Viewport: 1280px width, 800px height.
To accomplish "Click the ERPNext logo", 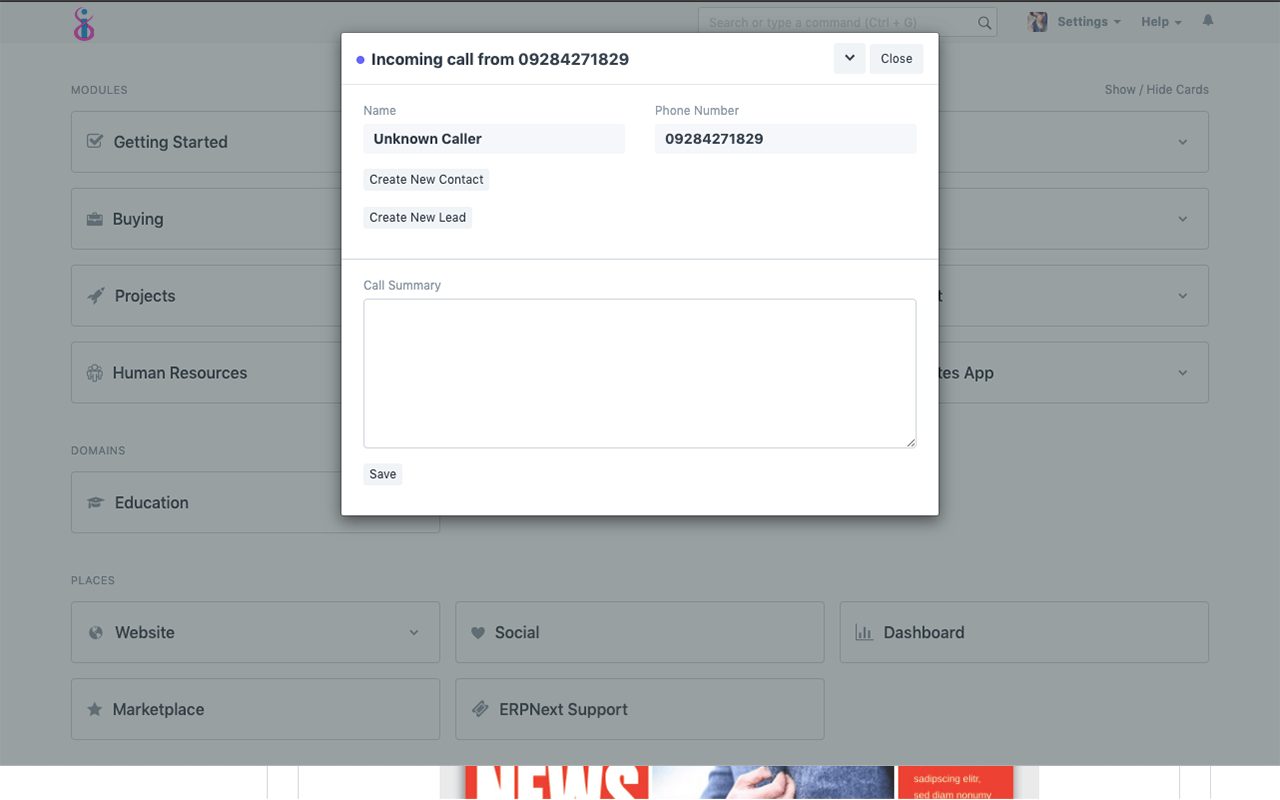I will (84, 22).
